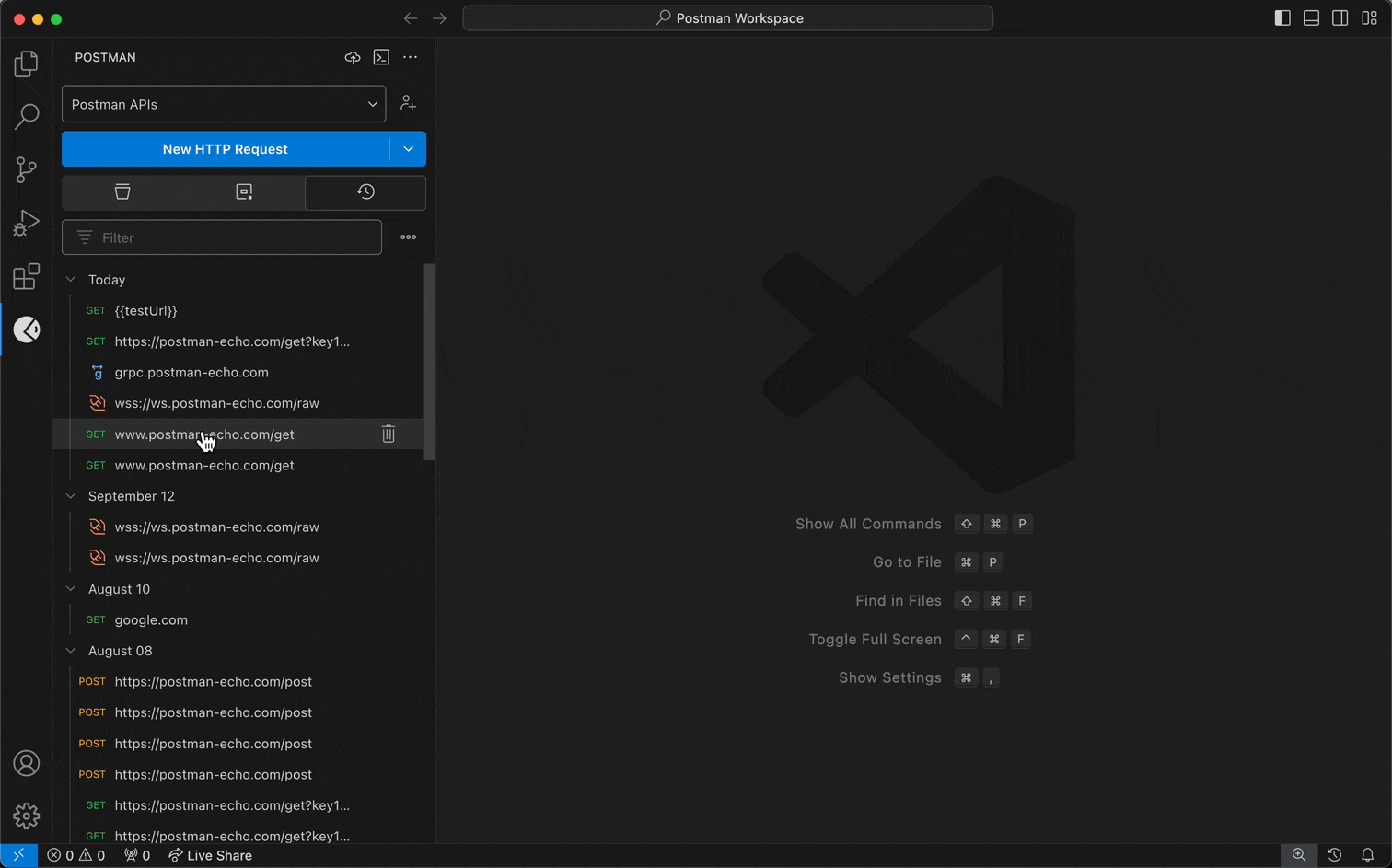Click the zoom magnifier in status bar
Viewport: 1392px width, 868px height.
[x=1299, y=855]
